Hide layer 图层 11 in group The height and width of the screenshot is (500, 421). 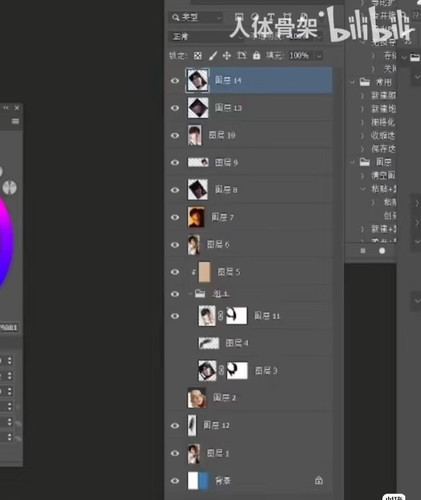pos(175,316)
